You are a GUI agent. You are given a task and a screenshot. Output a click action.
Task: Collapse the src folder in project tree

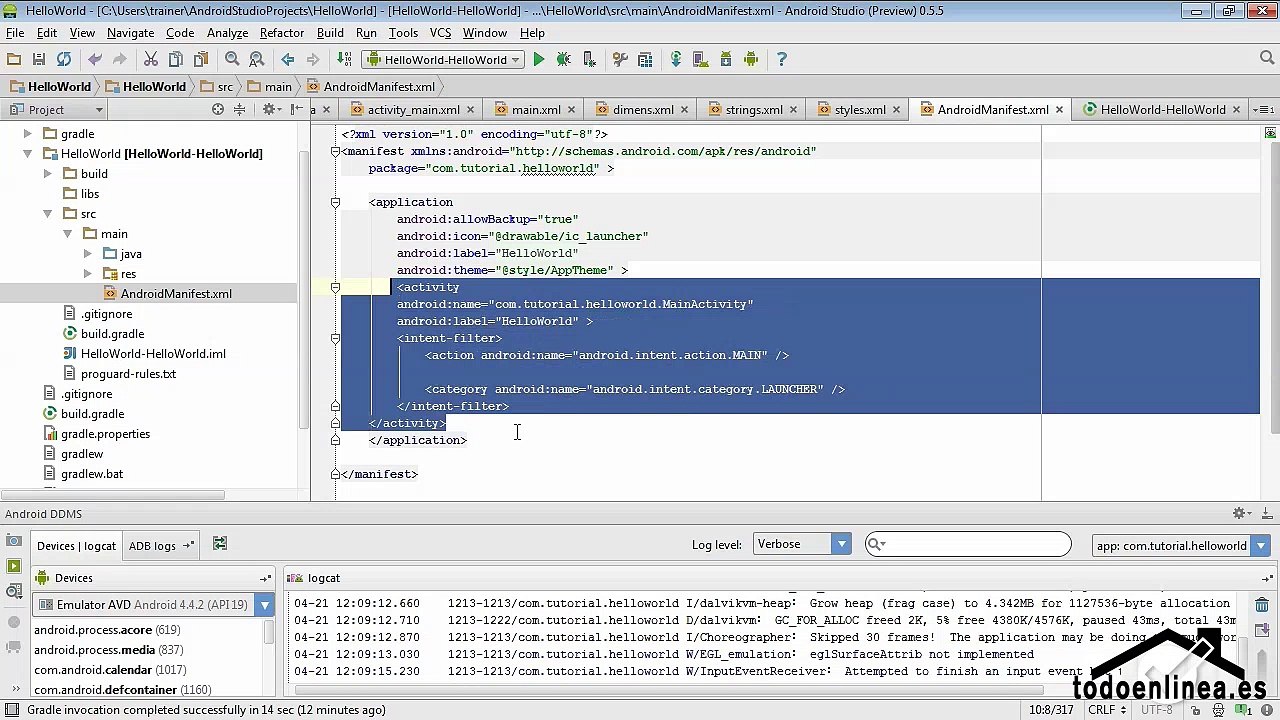pos(47,214)
